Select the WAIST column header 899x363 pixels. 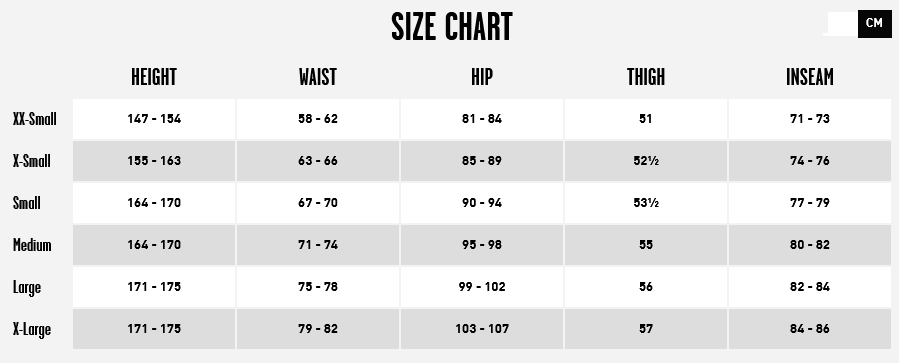[318, 77]
